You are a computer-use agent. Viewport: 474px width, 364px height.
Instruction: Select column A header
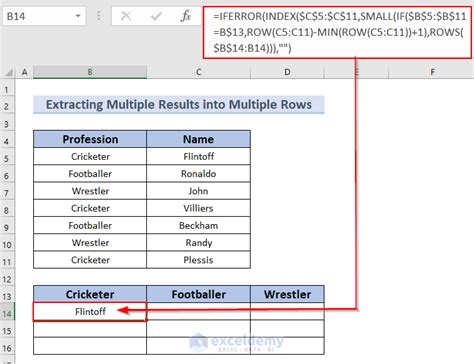click(24, 72)
